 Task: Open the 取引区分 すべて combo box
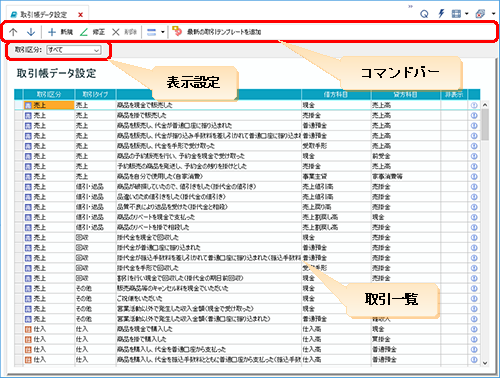(x=74, y=50)
